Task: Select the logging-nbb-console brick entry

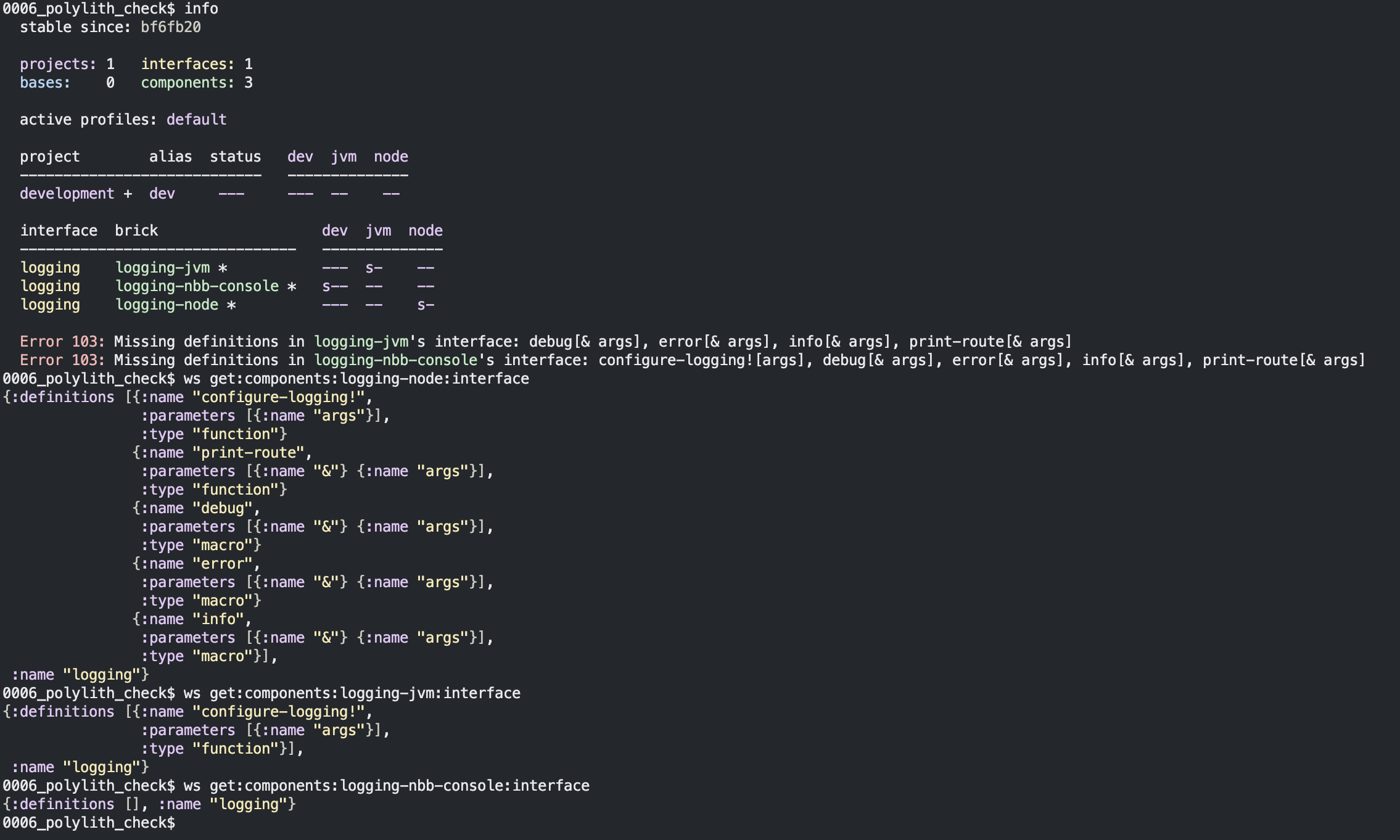Action: (196, 286)
